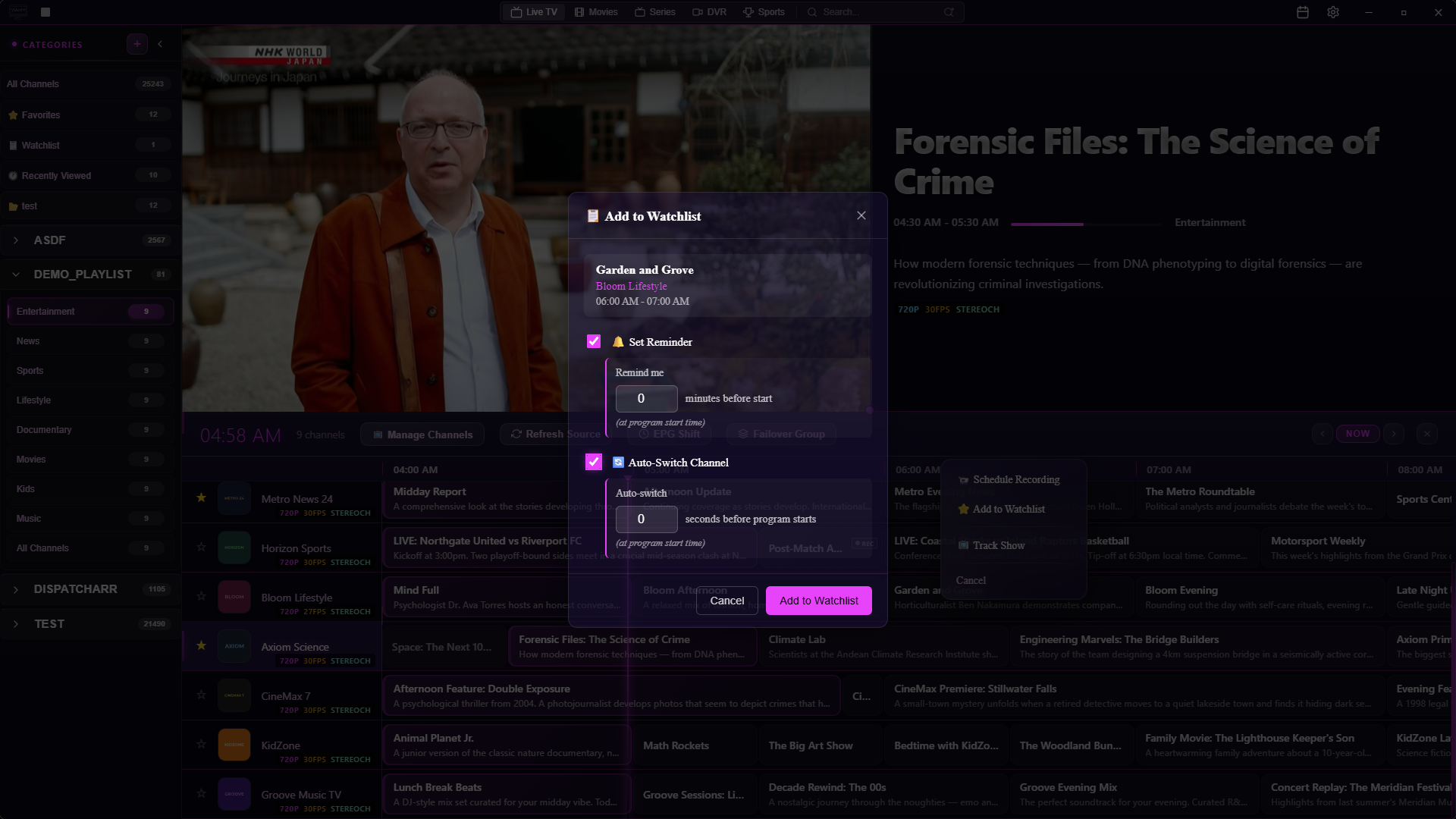Click the app logo in the title bar

(x=17, y=12)
